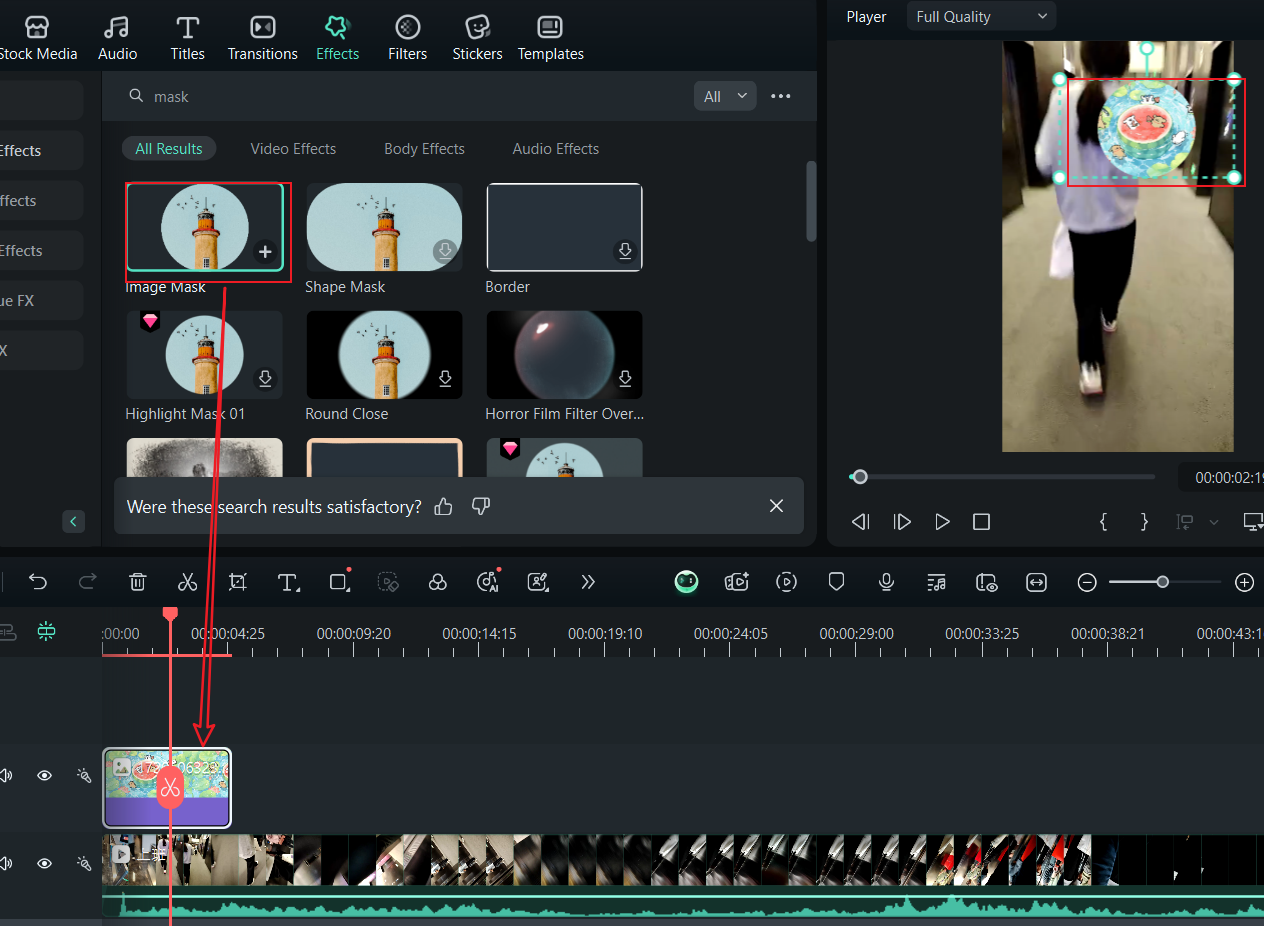Click the undo arrow in timeline toolbar

38,582
